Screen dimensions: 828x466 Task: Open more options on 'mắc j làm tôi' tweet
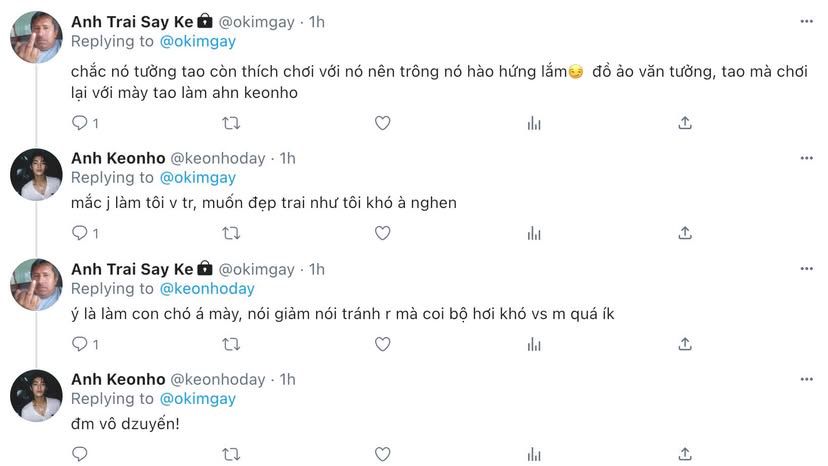[x=806, y=158]
